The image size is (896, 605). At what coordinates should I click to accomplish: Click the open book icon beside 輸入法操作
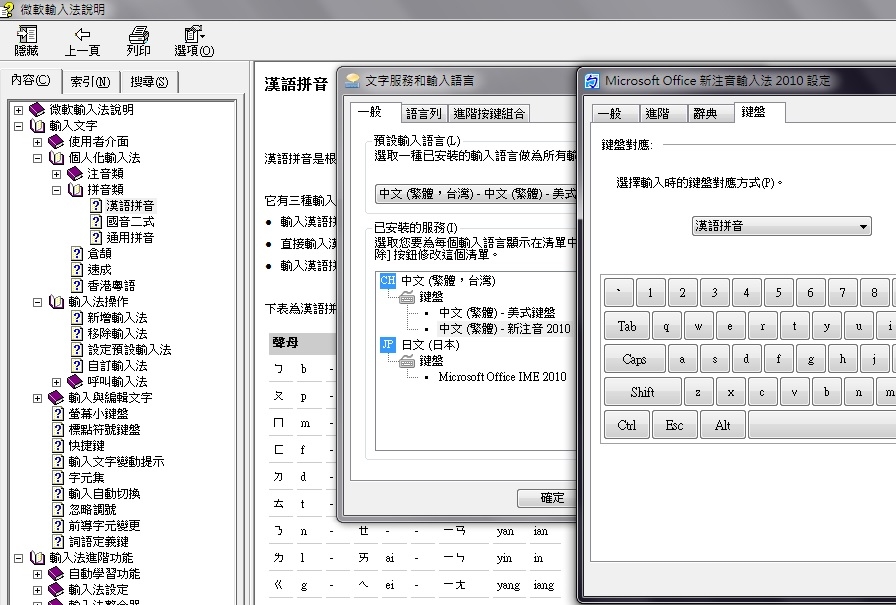56,302
